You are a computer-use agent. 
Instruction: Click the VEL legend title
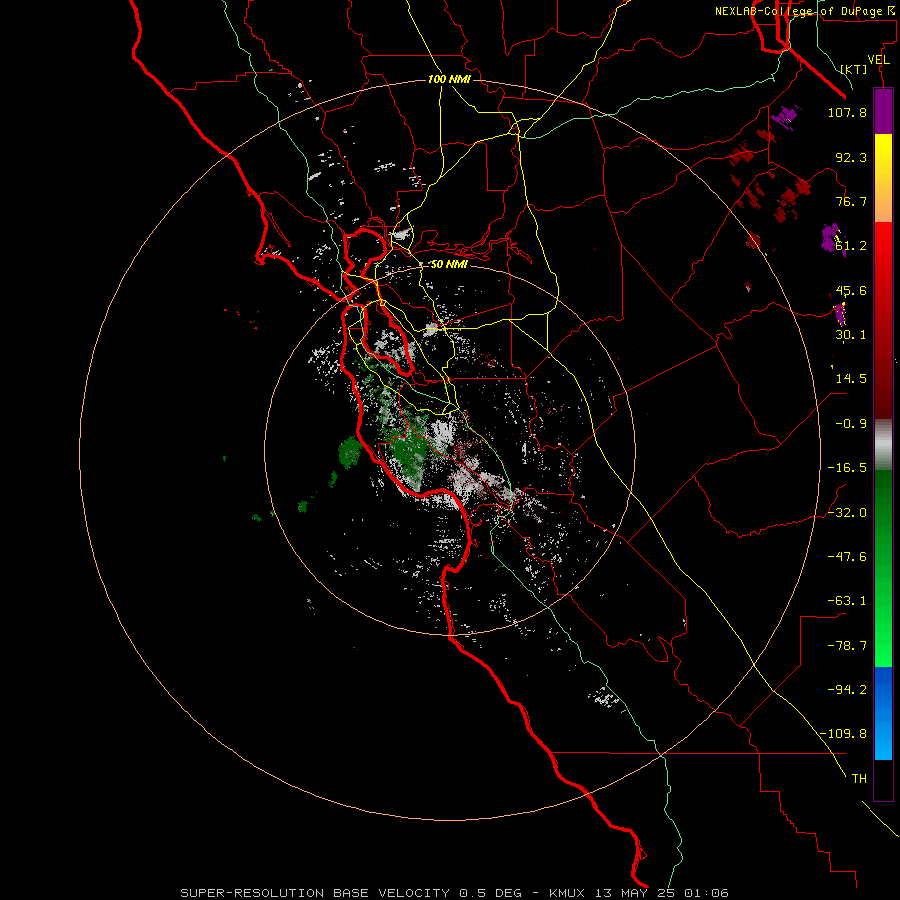[878, 60]
